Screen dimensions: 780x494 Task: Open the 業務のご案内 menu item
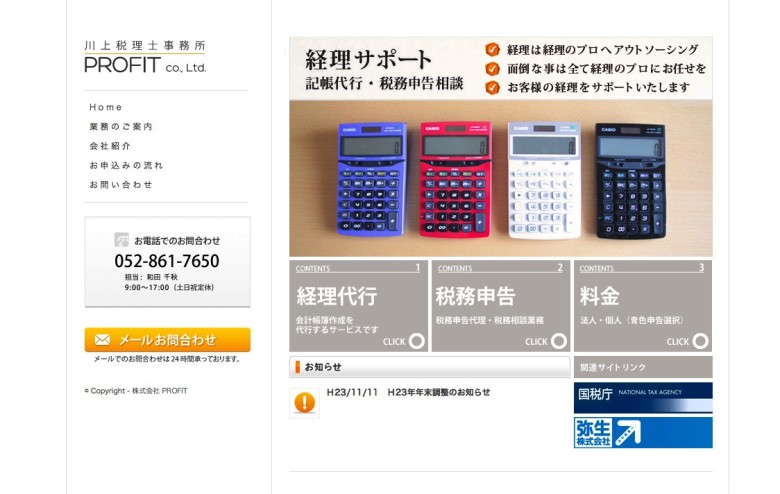[121, 126]
